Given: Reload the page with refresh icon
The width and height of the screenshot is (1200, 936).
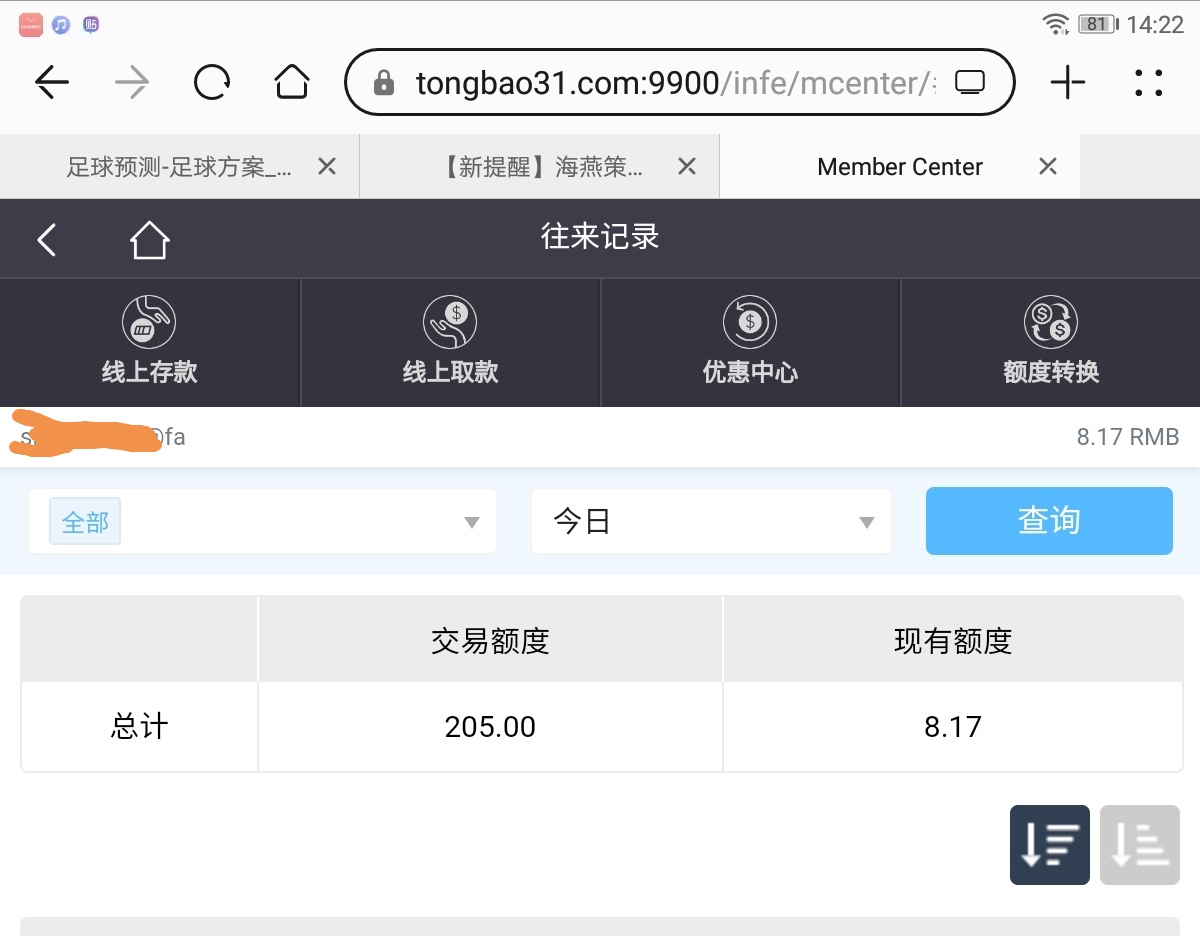Looking at the screenshot, I should tap(212, 83).
